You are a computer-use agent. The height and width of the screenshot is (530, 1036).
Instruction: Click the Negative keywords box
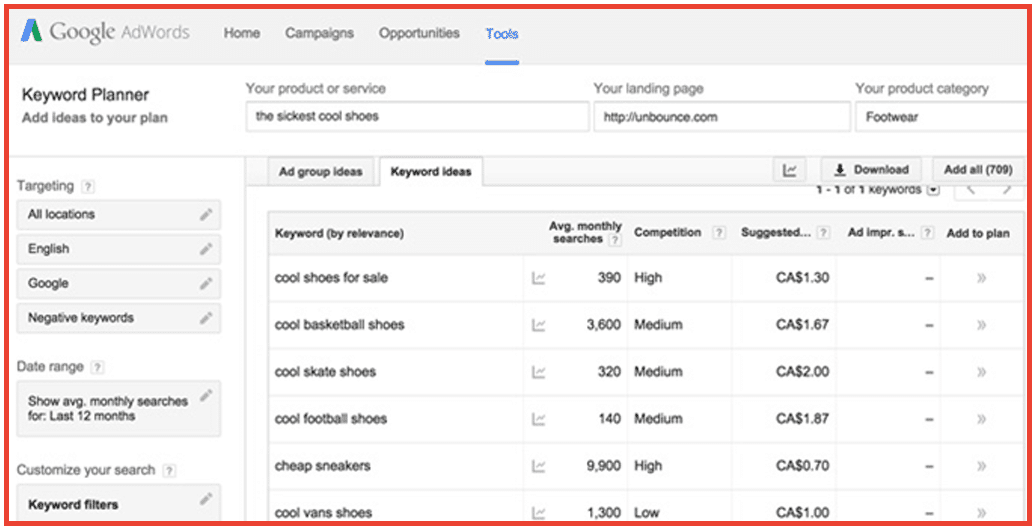pos(119,319)
